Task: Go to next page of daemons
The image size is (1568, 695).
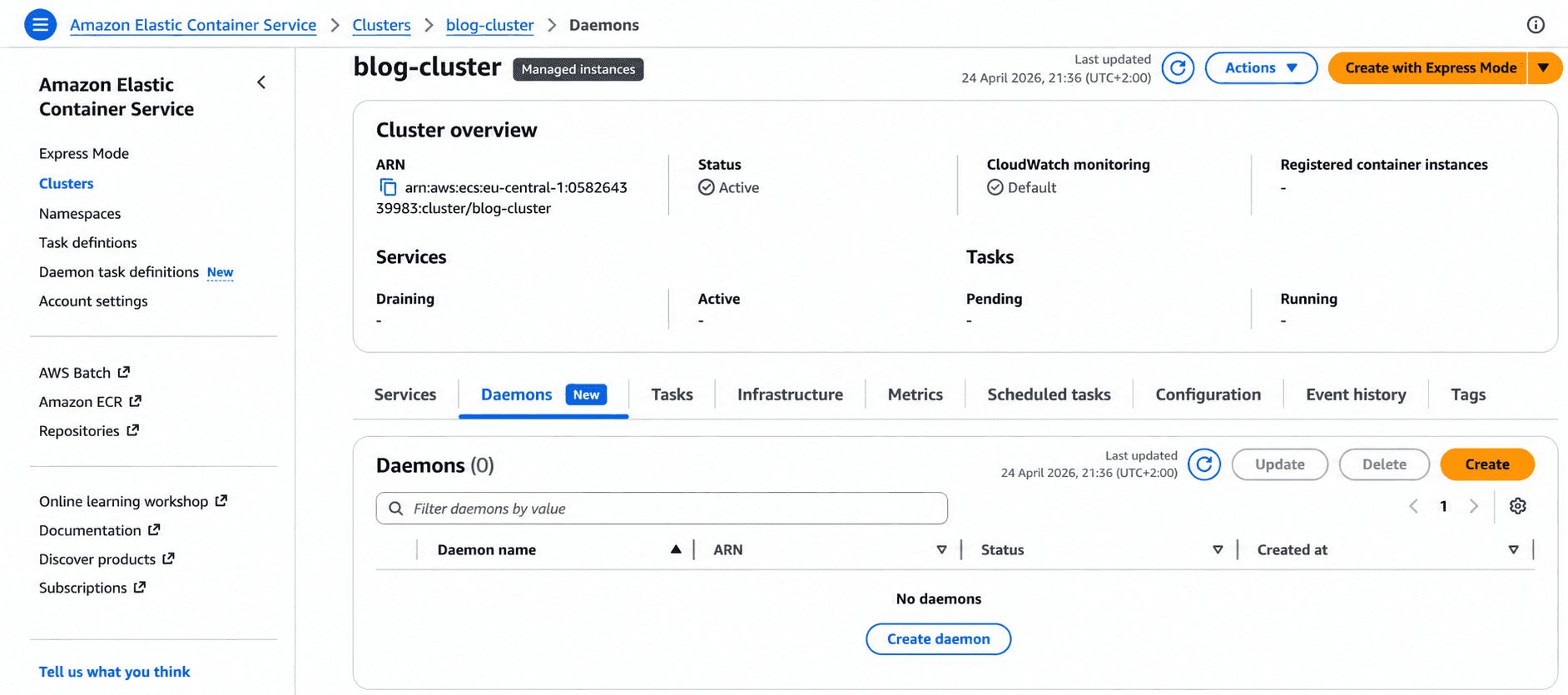Action: coord(1473,506)
